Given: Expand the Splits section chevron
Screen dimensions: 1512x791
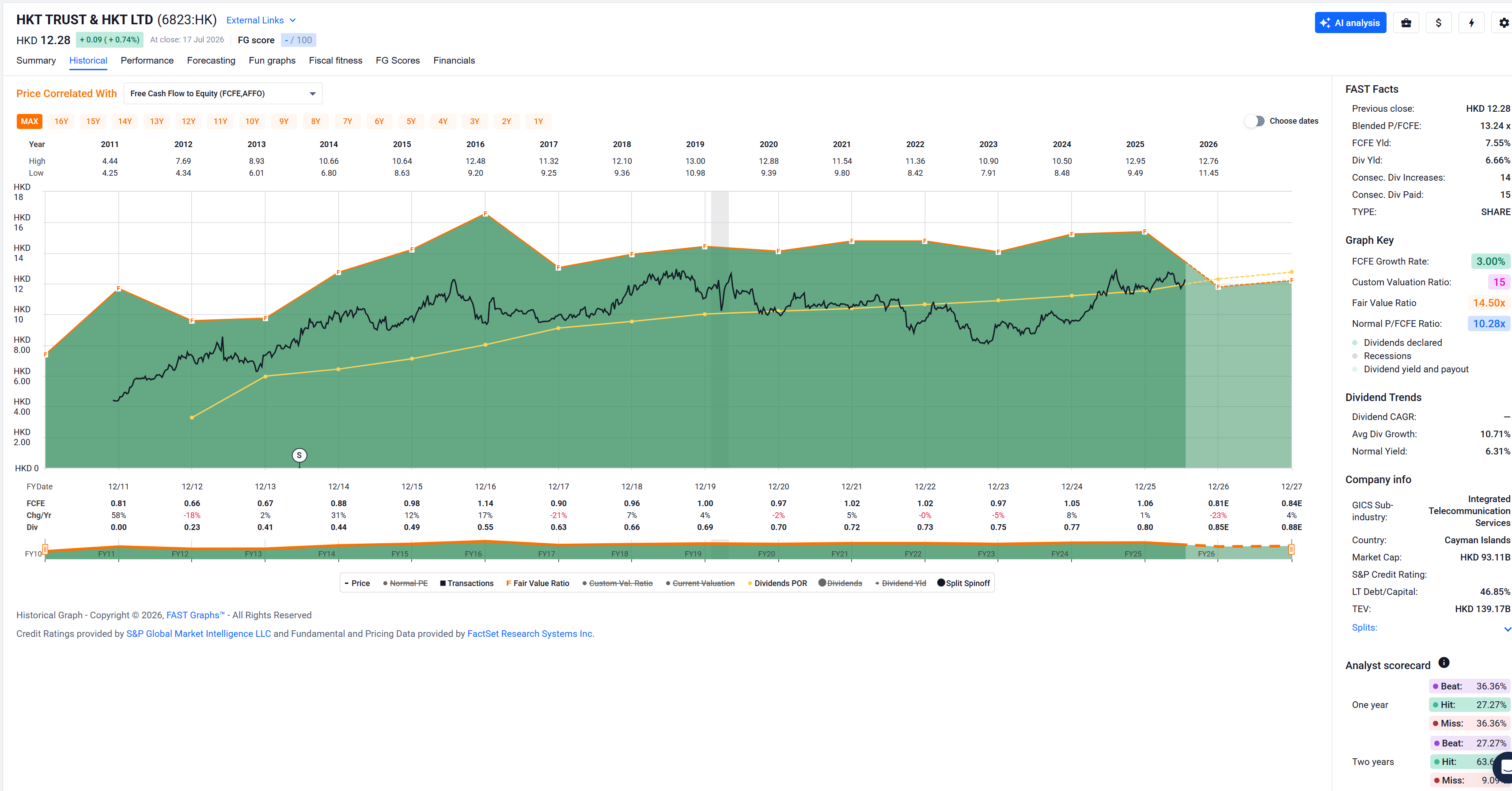Looking at the screenshot, I should click(x=1507, y=629).
